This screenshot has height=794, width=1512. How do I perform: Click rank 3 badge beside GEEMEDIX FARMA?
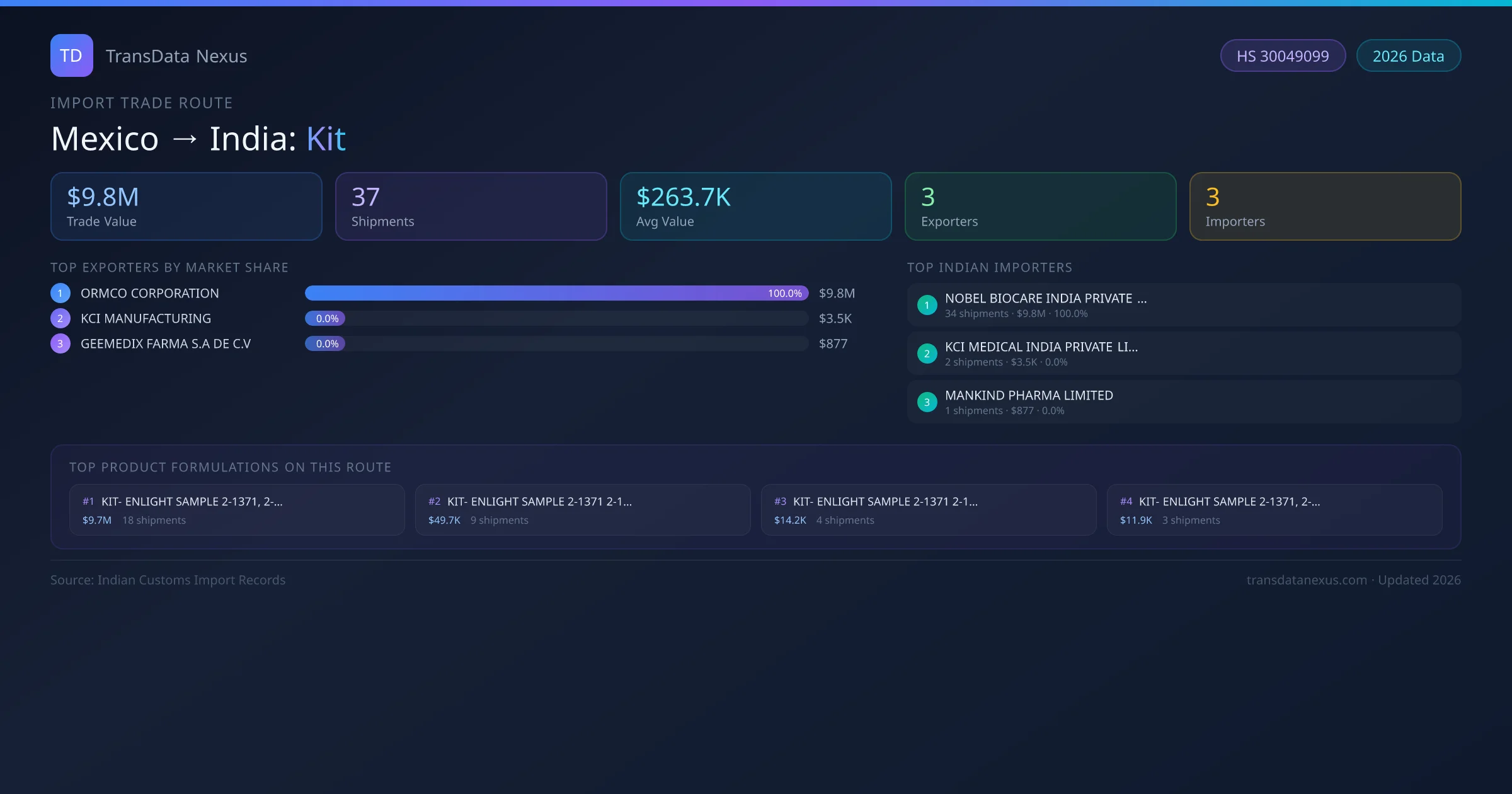tap(60, 343)
